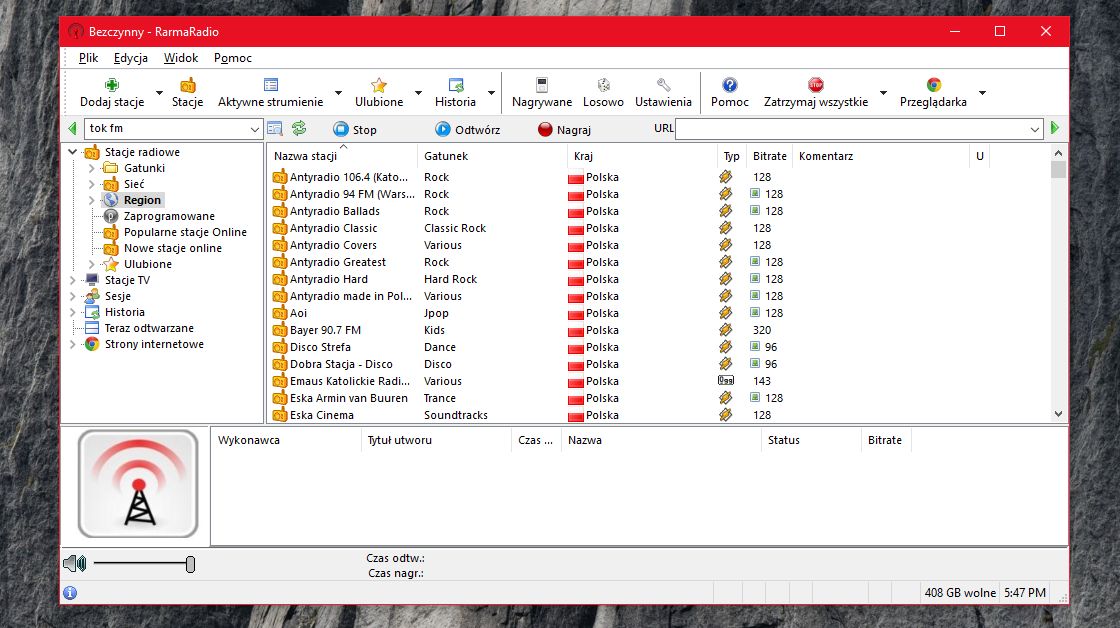Viewport: 1120px width, 628px height.
Task: Open the Aktywne strumienie dropdown arrow
Action: 339,93
